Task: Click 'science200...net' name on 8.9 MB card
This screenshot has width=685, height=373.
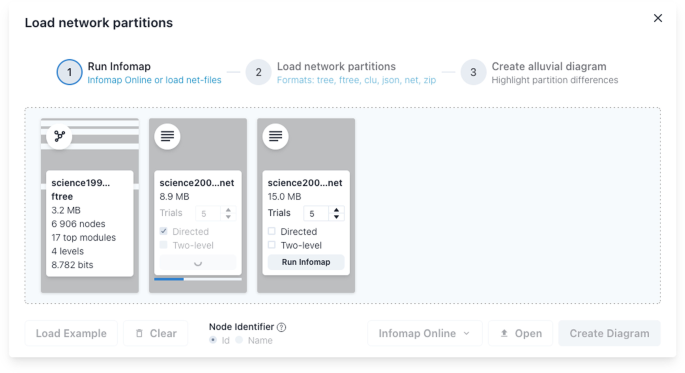Action: 197,183
